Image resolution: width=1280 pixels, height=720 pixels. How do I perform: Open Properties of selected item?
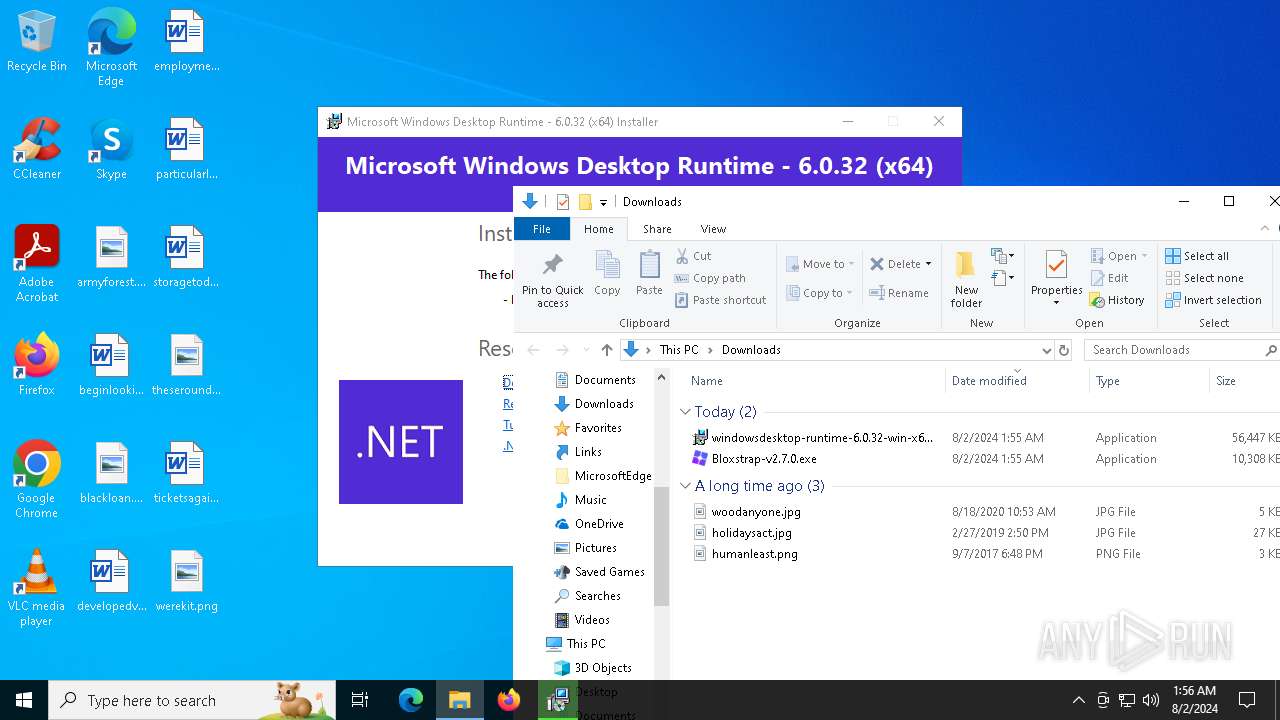pyautogui.click(x=1056, y=279)
